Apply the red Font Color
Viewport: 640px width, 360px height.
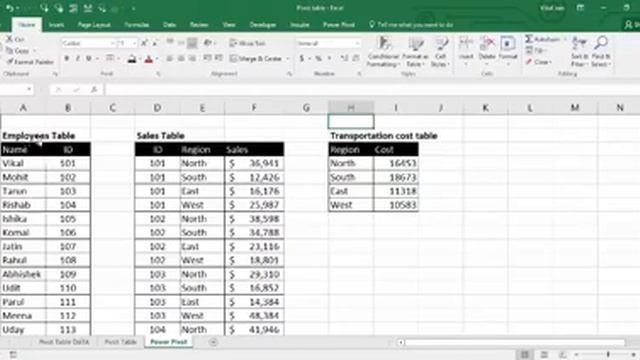tap(149, 59)
